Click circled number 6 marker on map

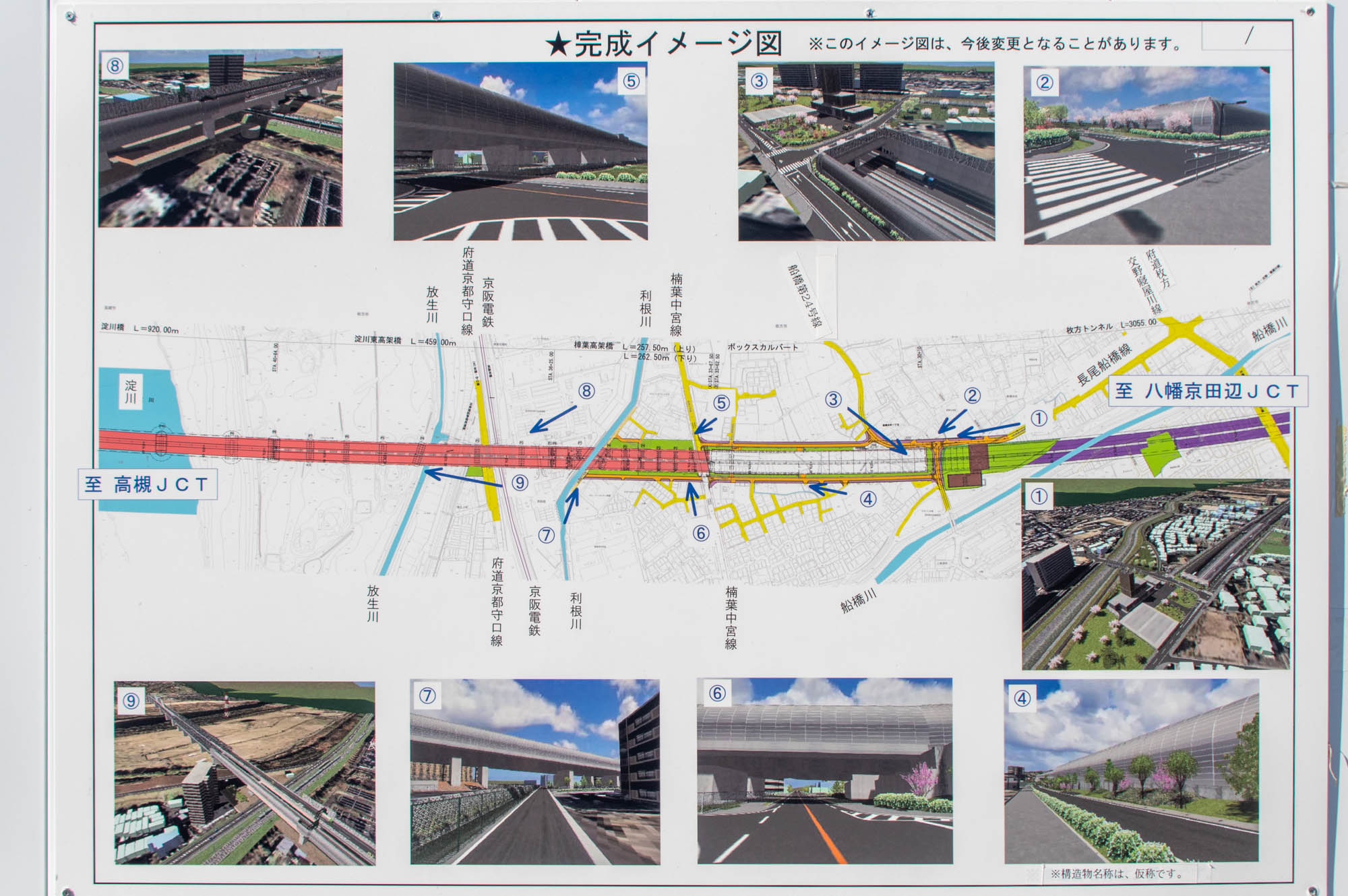point(701,534)
